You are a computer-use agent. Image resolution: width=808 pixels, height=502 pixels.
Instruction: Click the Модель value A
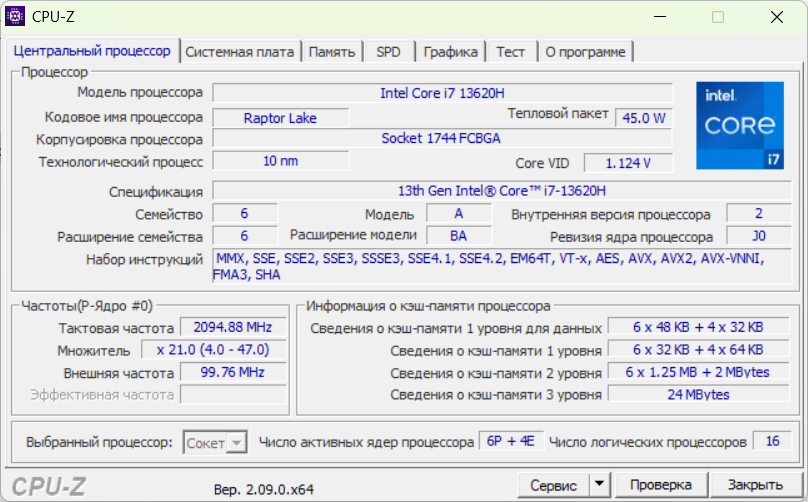pos(459,213)
